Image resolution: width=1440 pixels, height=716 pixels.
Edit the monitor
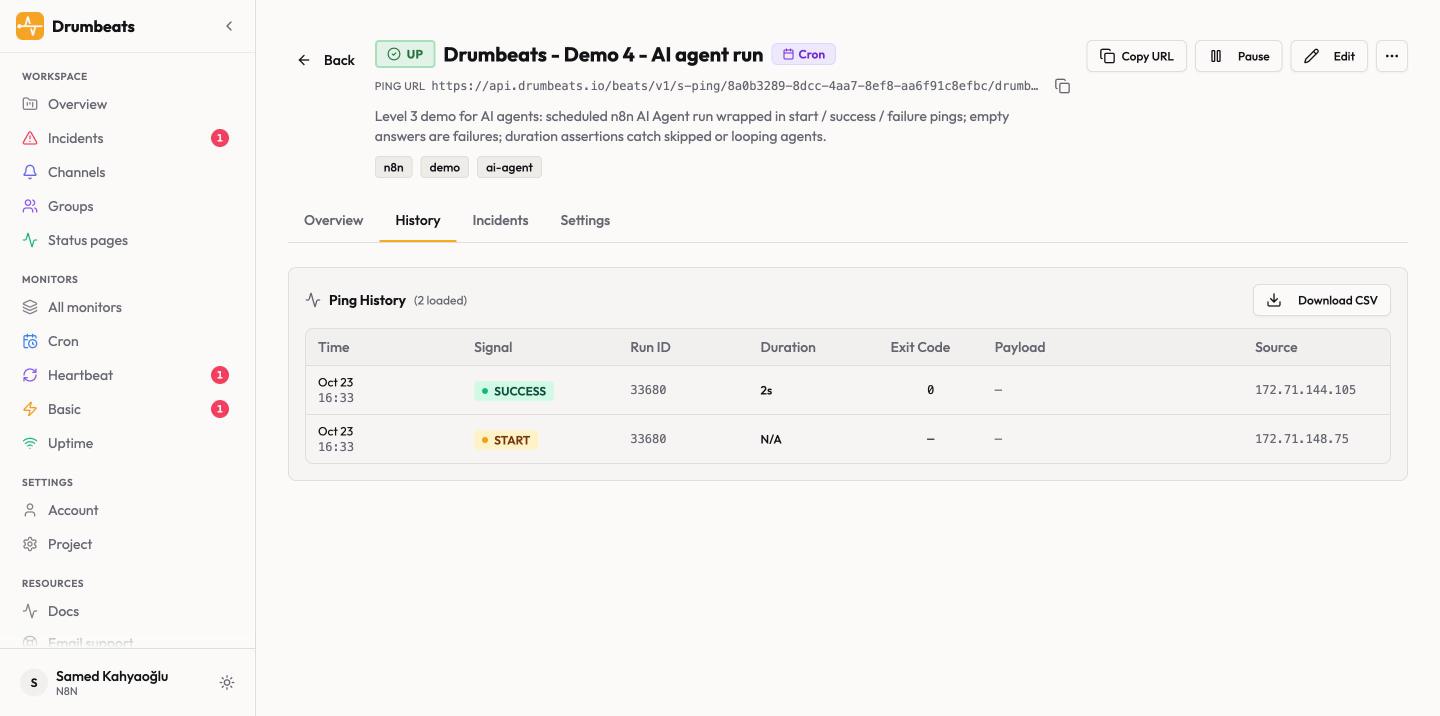click(1329, 56)
